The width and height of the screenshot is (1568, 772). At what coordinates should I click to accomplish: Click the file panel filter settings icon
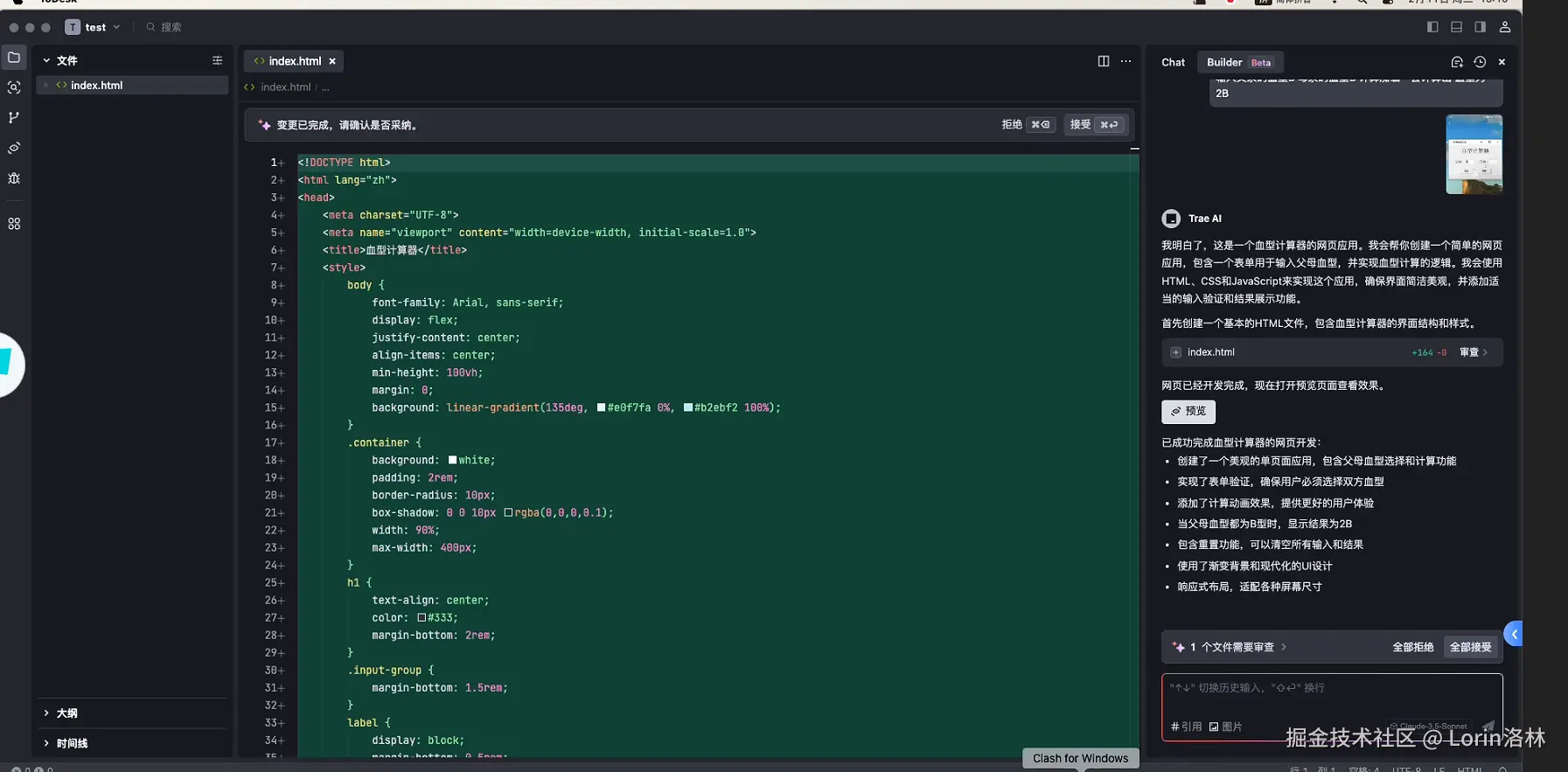pos(217,60)
